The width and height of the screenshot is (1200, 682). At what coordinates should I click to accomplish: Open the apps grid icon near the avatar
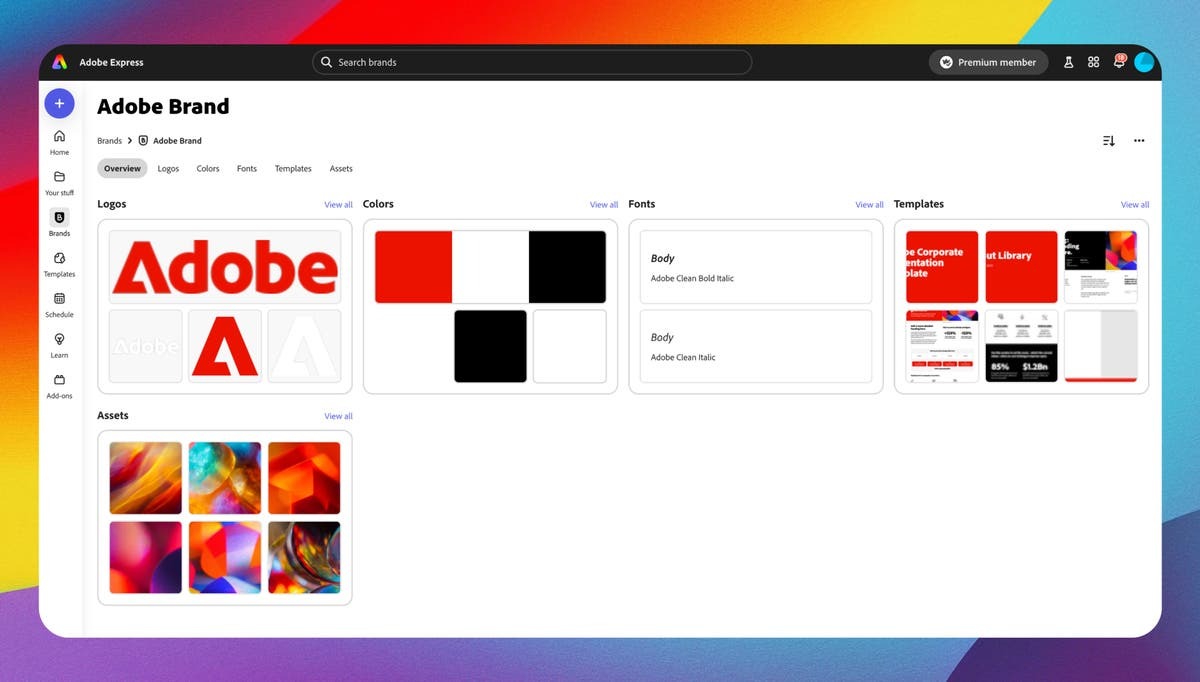(1094, 61)
